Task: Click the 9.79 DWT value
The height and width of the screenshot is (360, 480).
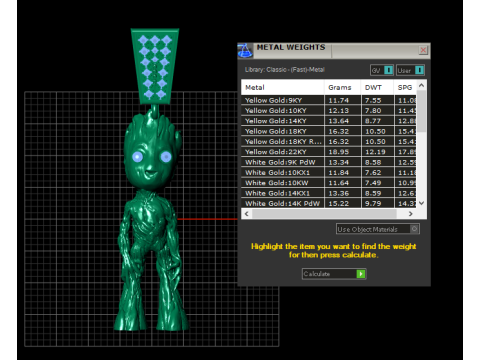Action: (x=373, y=203)
